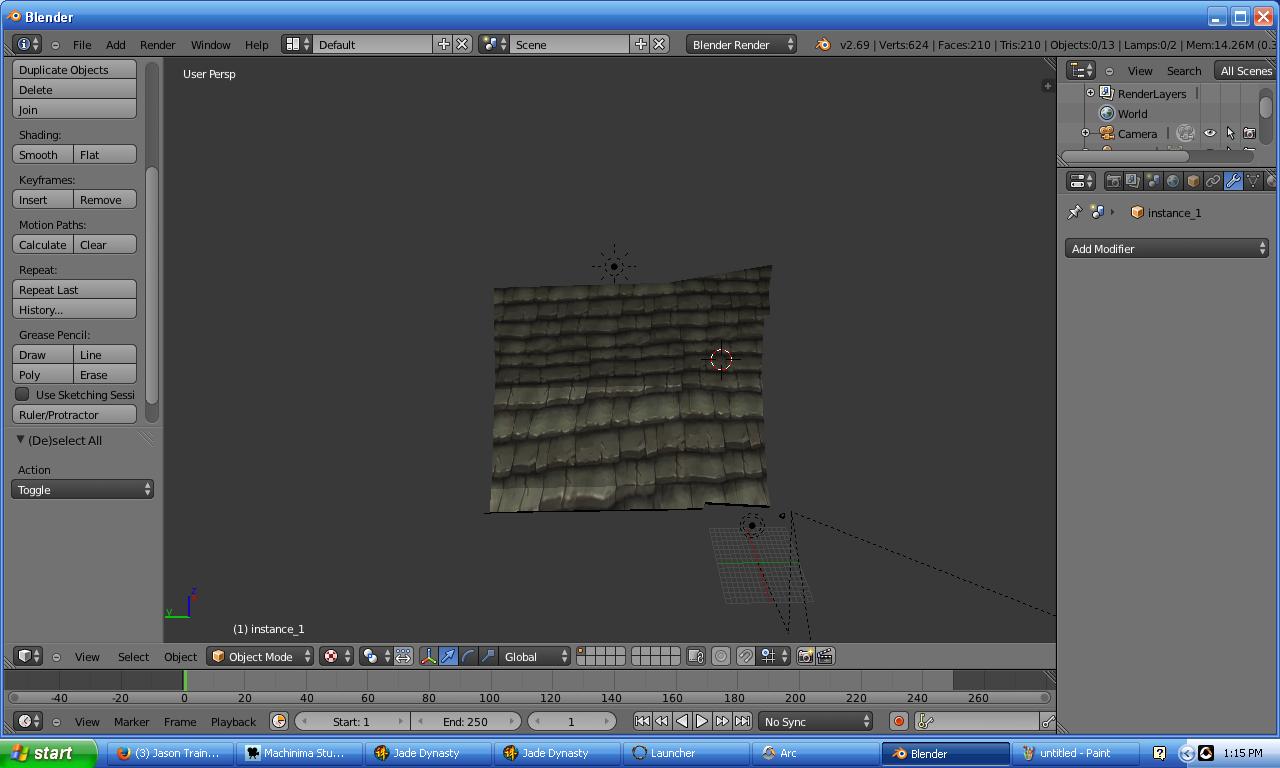Open the World properties tab
This screenshot has width=1280, height=768.
(1172, 180)
